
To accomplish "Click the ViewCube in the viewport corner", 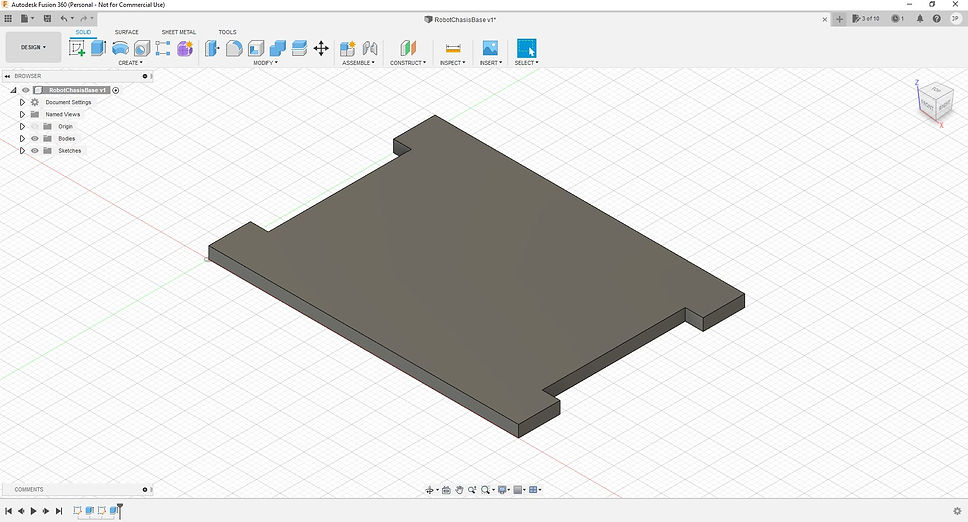I will pos(935,102).
